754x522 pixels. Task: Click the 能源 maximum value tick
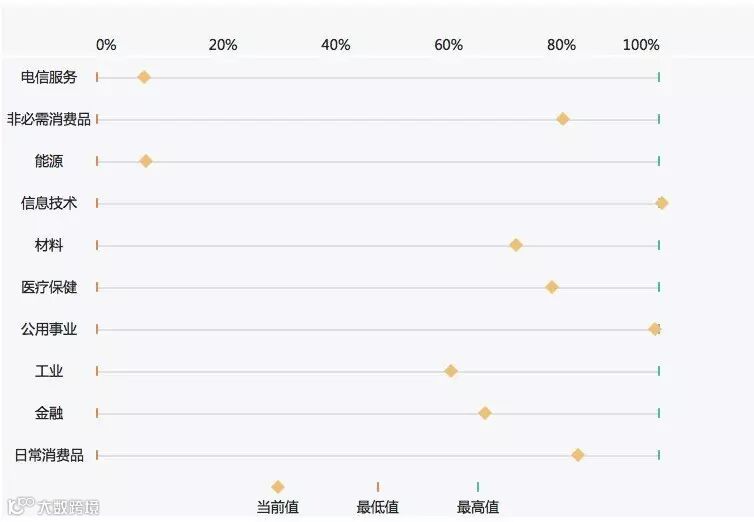click(x=659, y=161)
